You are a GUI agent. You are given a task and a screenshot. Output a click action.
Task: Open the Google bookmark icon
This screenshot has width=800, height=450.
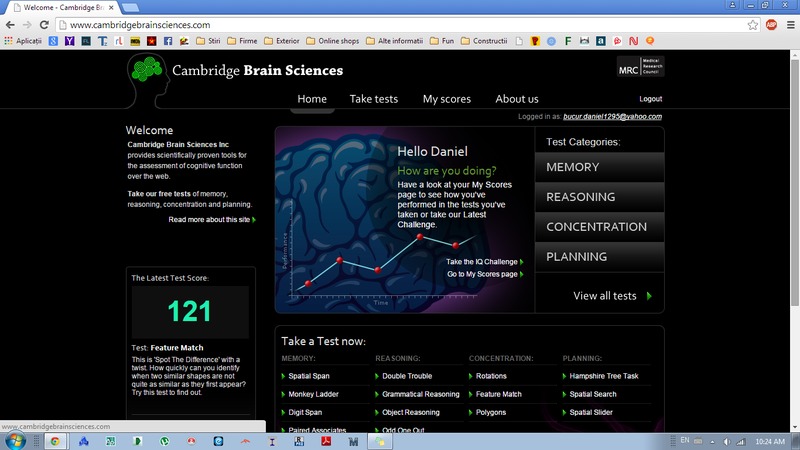(53, 41)
